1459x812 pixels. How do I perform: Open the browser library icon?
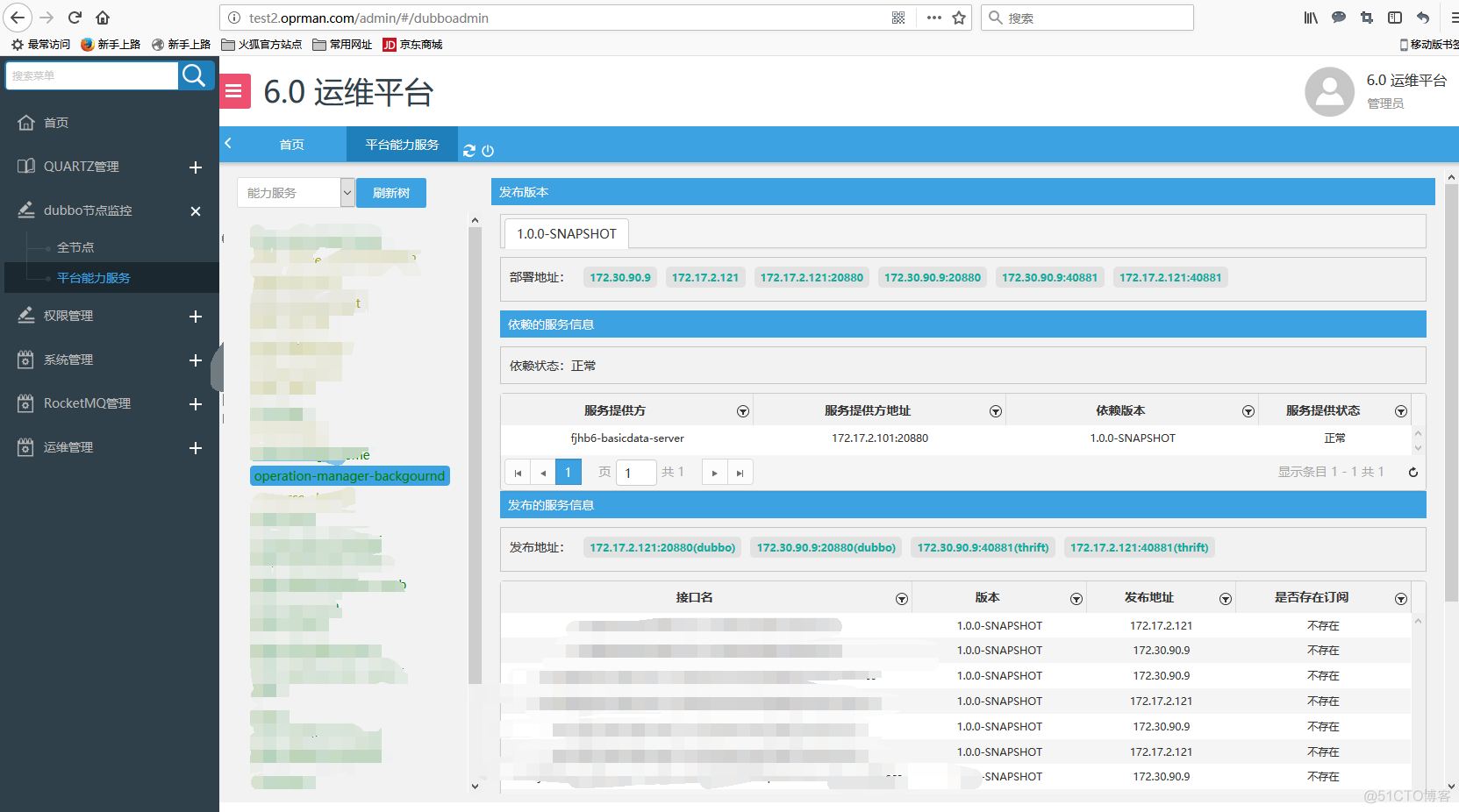coord(1311,18)
